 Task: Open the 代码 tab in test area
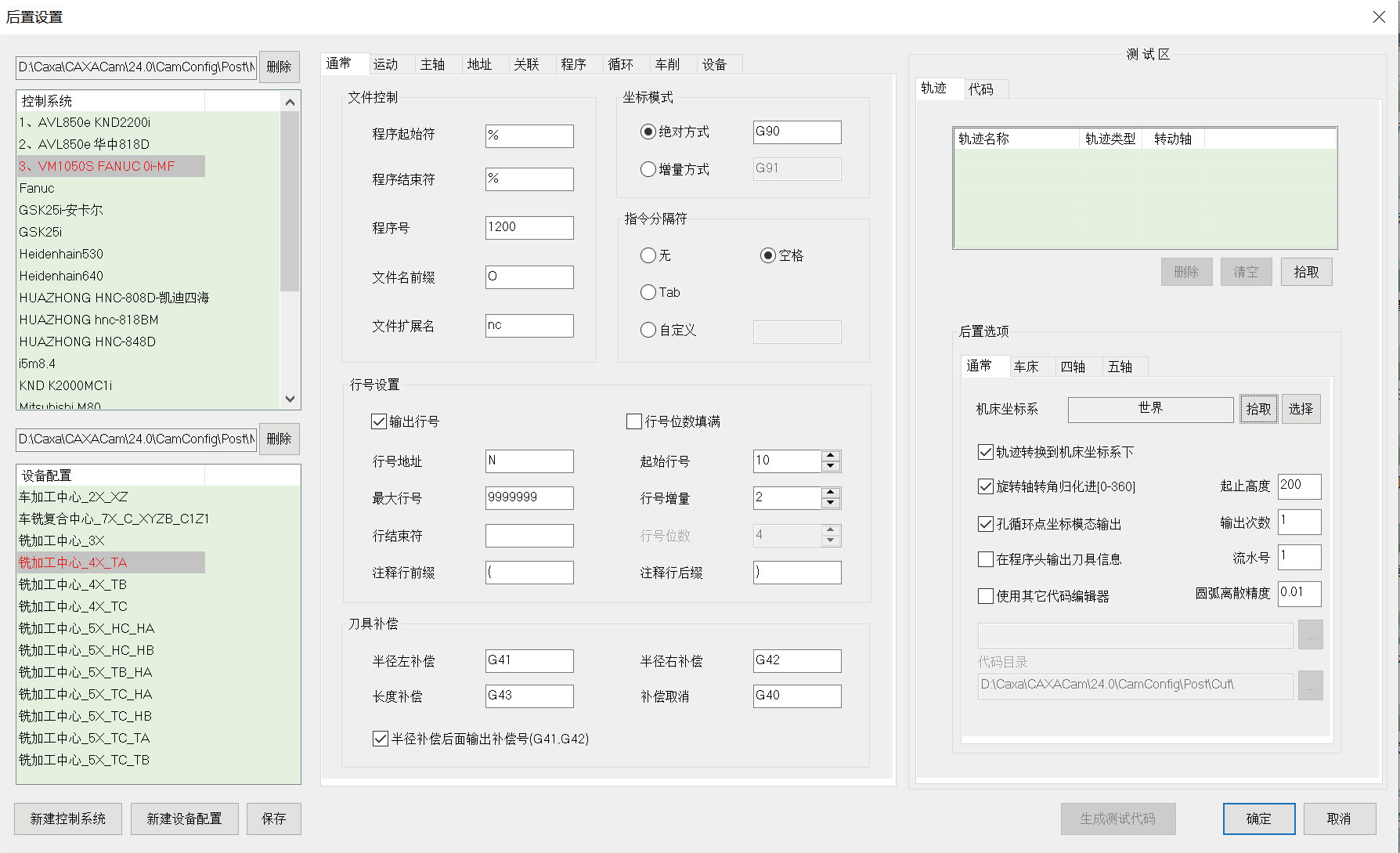point(980,89)
